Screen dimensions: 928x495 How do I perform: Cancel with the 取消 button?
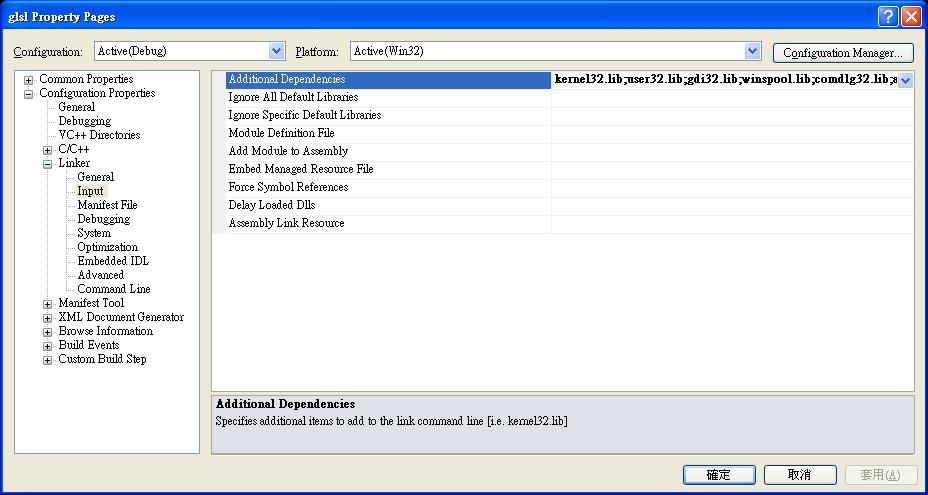(799, 475)
